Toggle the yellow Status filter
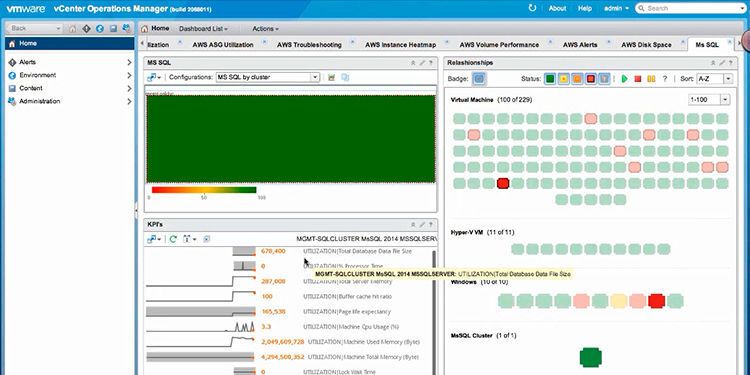This screenshot has width=750, height=375. pyautogui.click(x=564, y=79)
